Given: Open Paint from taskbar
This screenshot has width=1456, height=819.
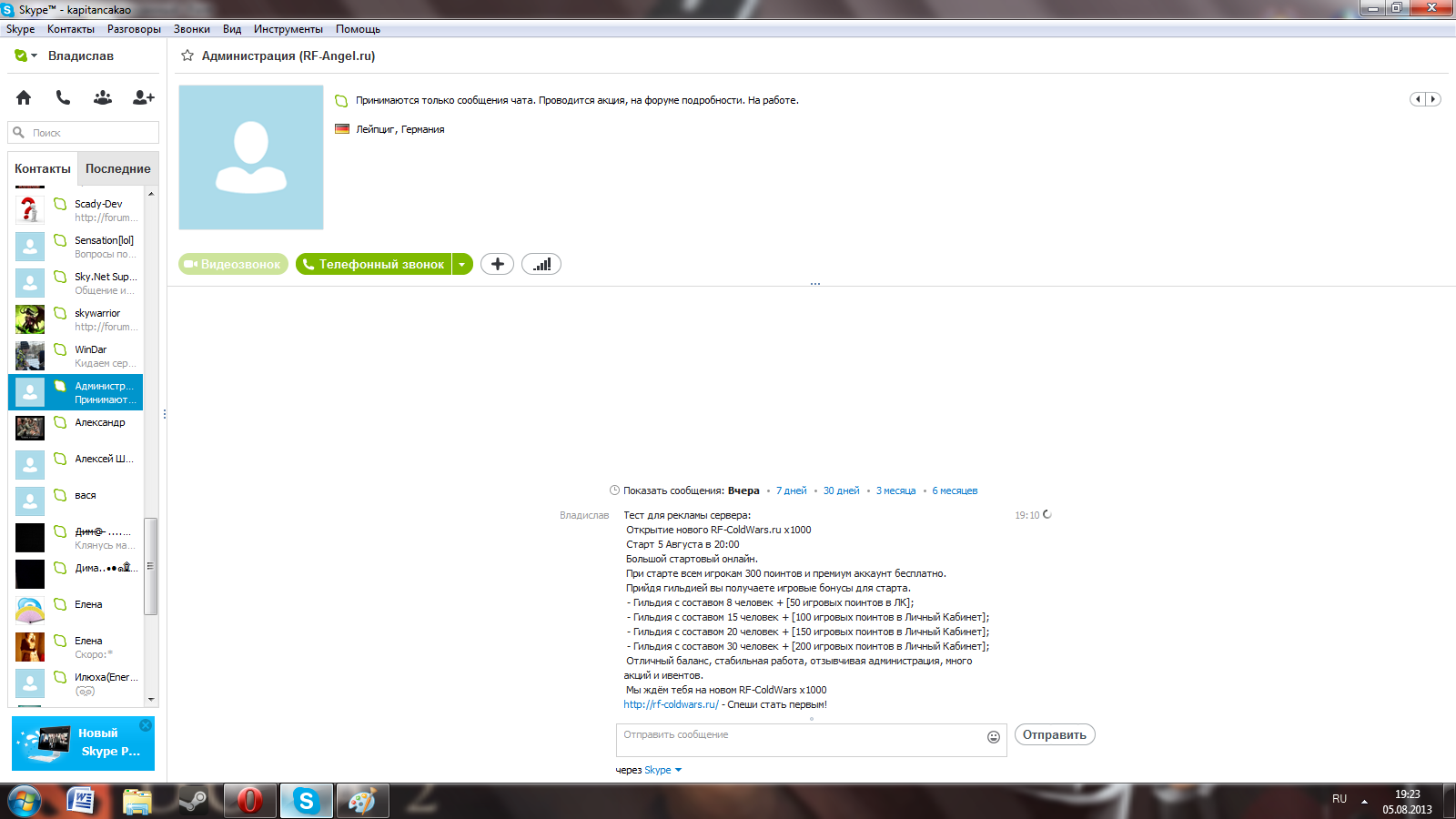Looking at the screenshot, I should click(x=362, y=801).
